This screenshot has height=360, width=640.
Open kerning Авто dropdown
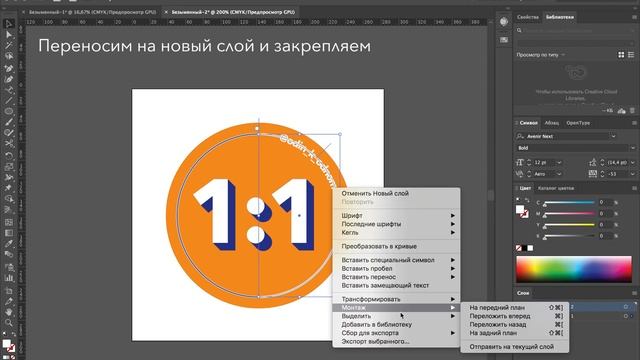click(559, 174)
